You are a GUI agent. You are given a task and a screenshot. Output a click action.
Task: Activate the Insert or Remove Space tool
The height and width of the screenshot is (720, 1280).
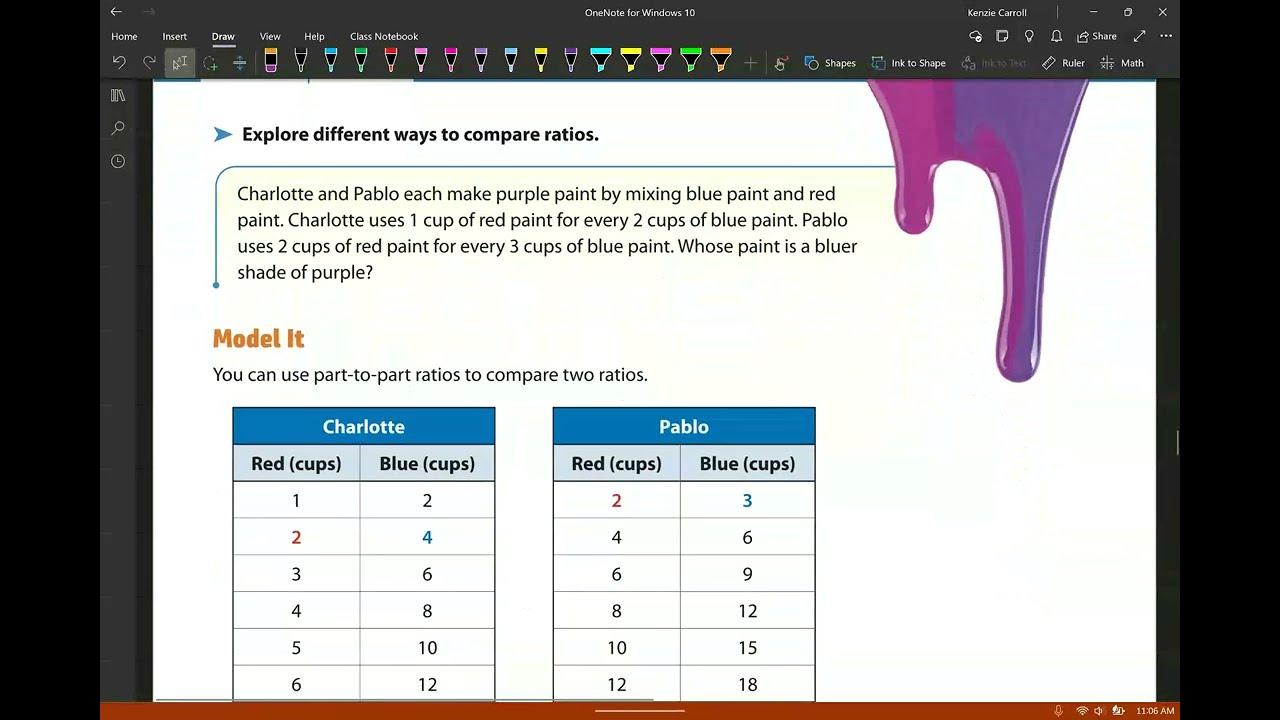240,63
